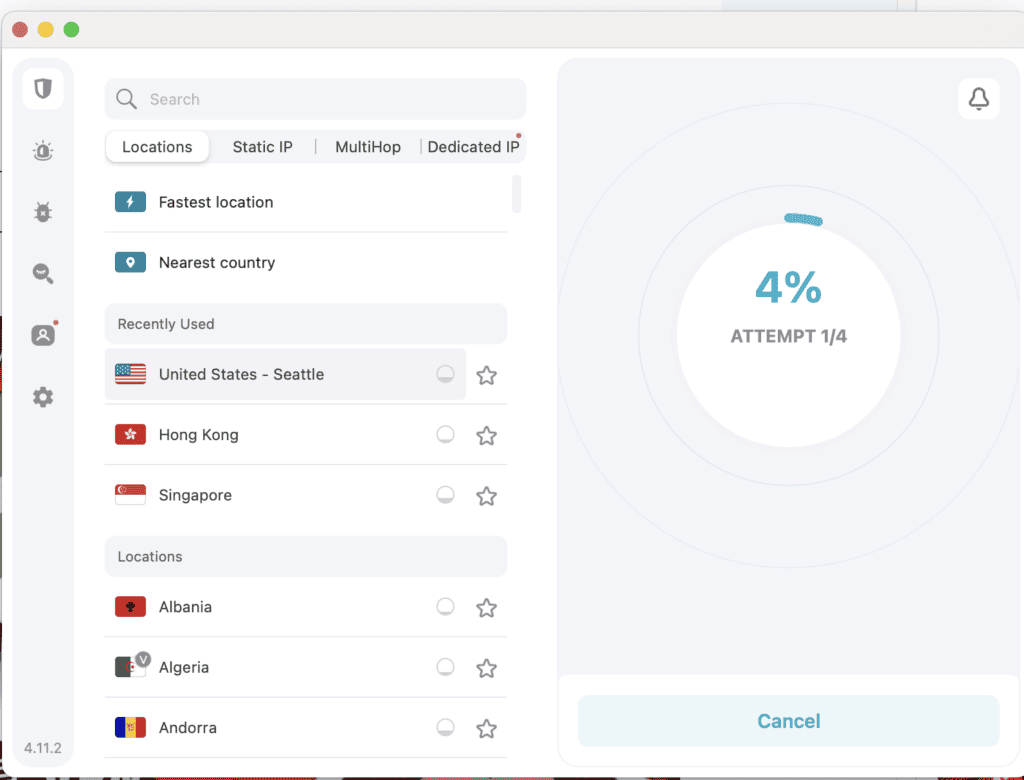Select Nearest country option
The height and width of the screenshot is (780, 1024).
pyautogui.click(x=216, y=263)
